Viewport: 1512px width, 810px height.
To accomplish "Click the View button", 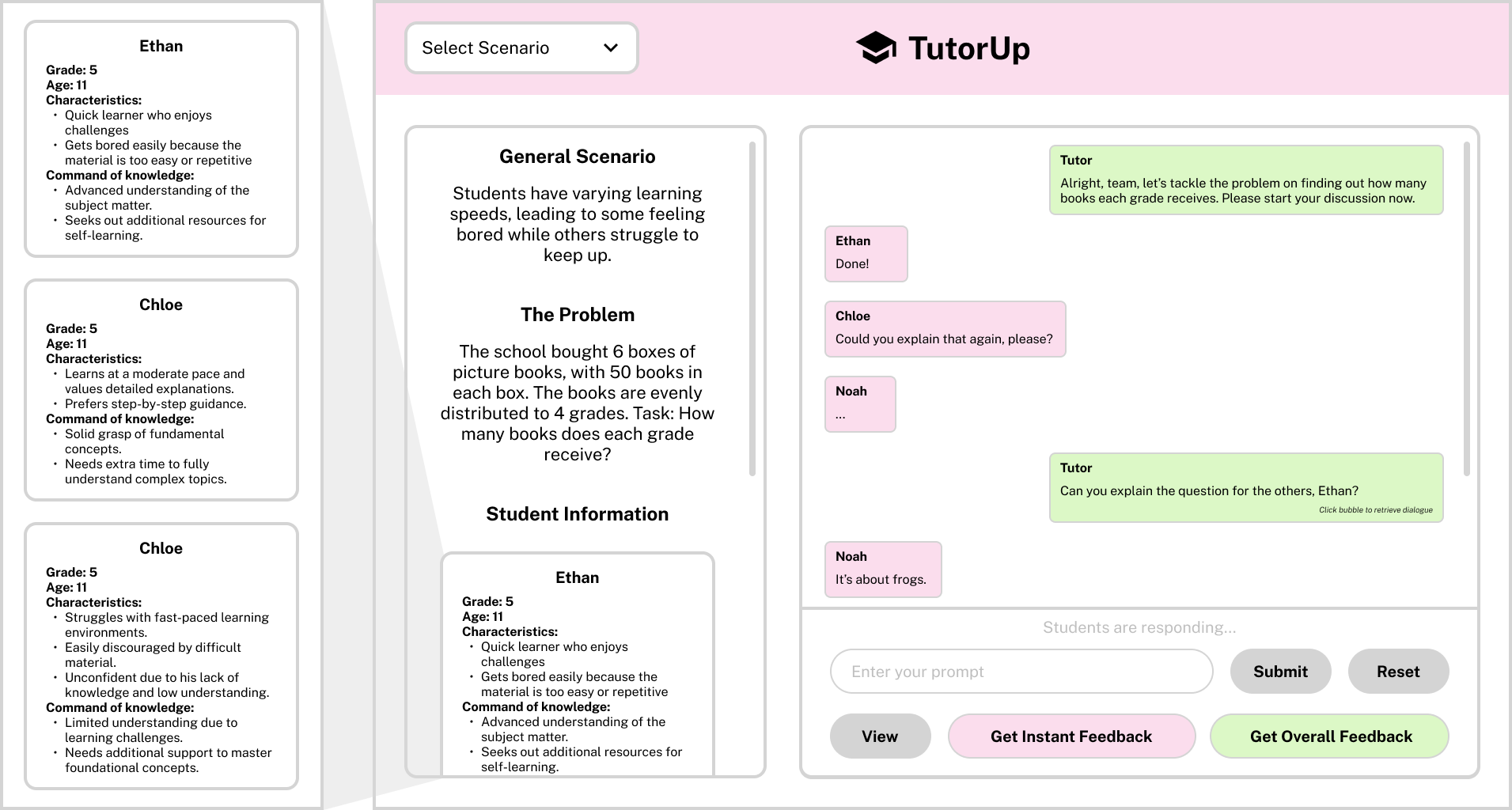I will (880, 736).
